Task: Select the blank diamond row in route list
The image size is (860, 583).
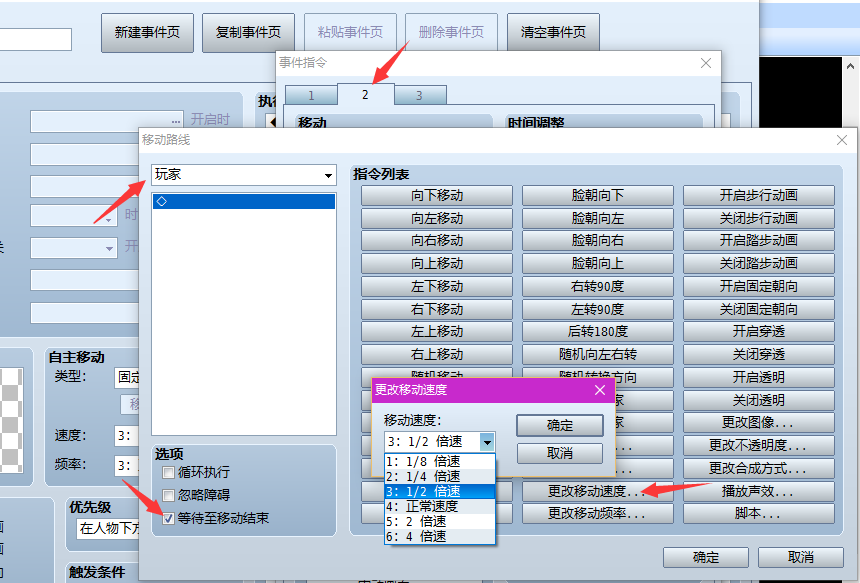Action: click(x=244, y=201)
